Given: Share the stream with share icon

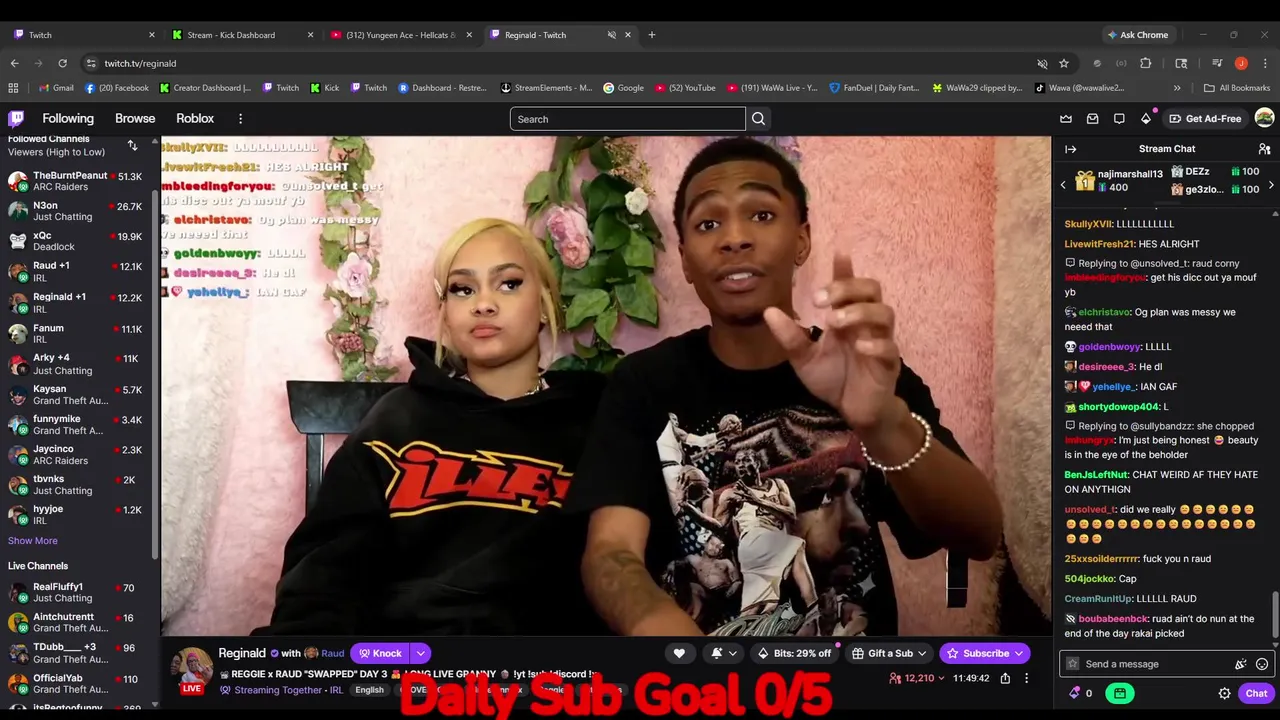Looking at the screenshot, I should tap(1005, 678).
